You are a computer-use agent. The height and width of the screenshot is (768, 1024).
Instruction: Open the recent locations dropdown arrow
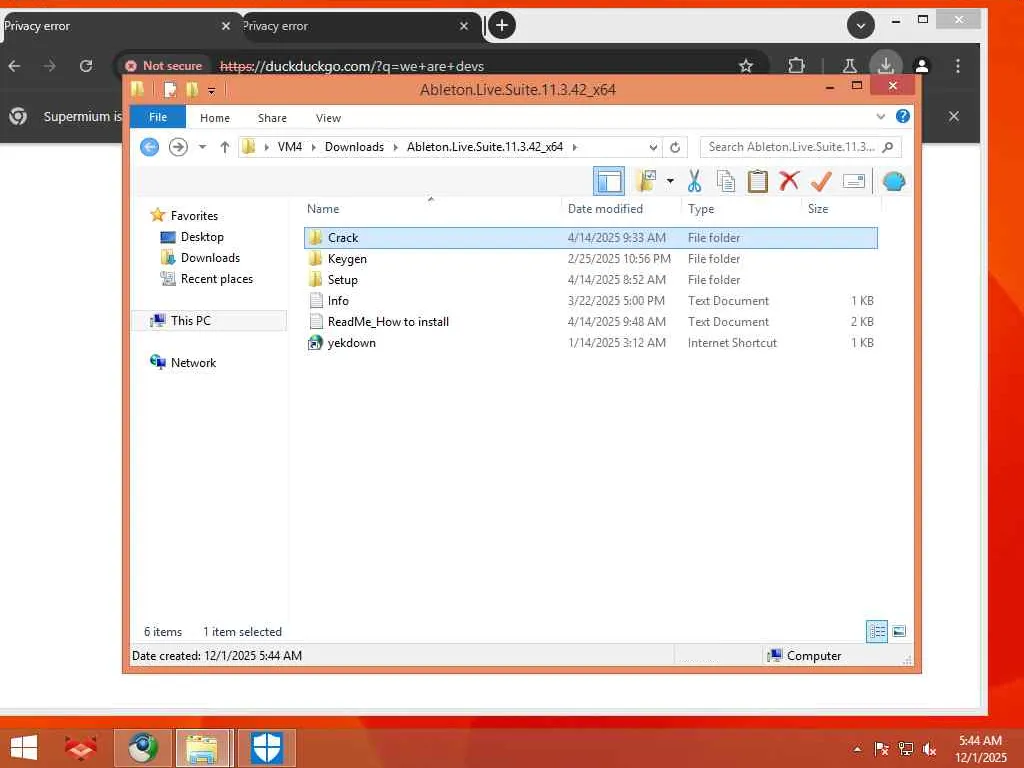(x=202, y=147)
